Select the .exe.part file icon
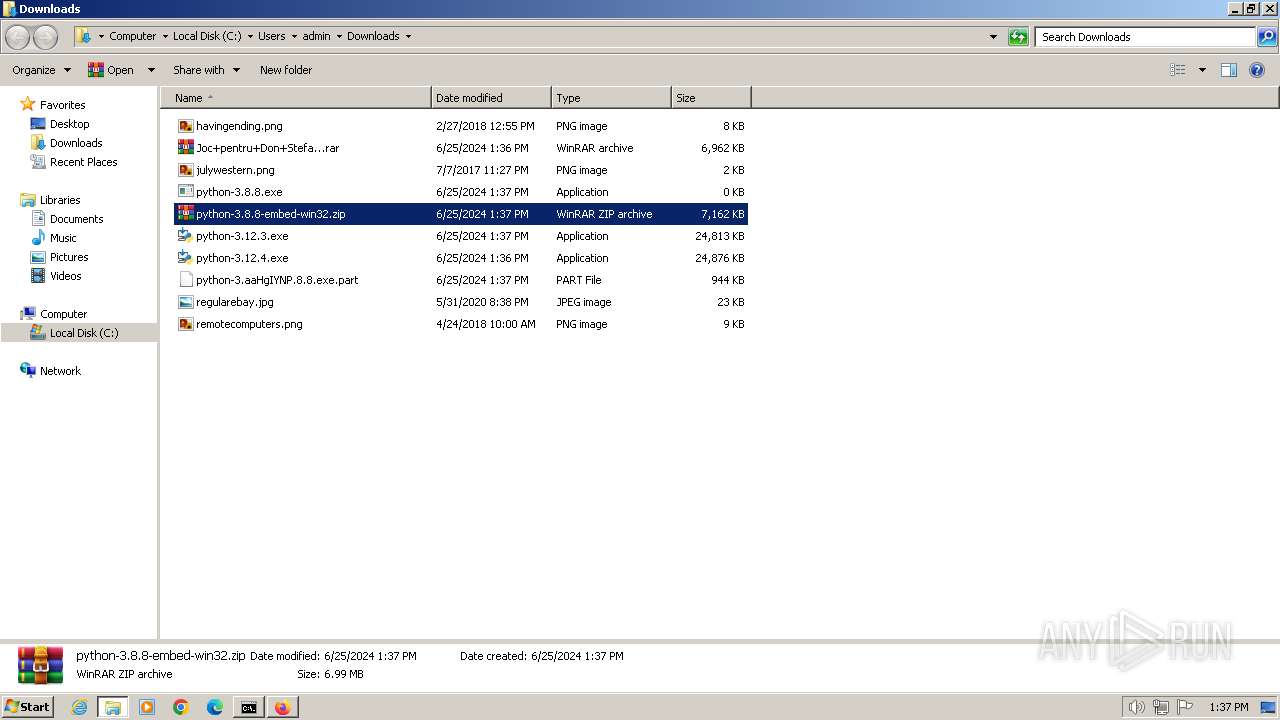This screenshot has width=1280, height=720. click(x=185, y=280)
